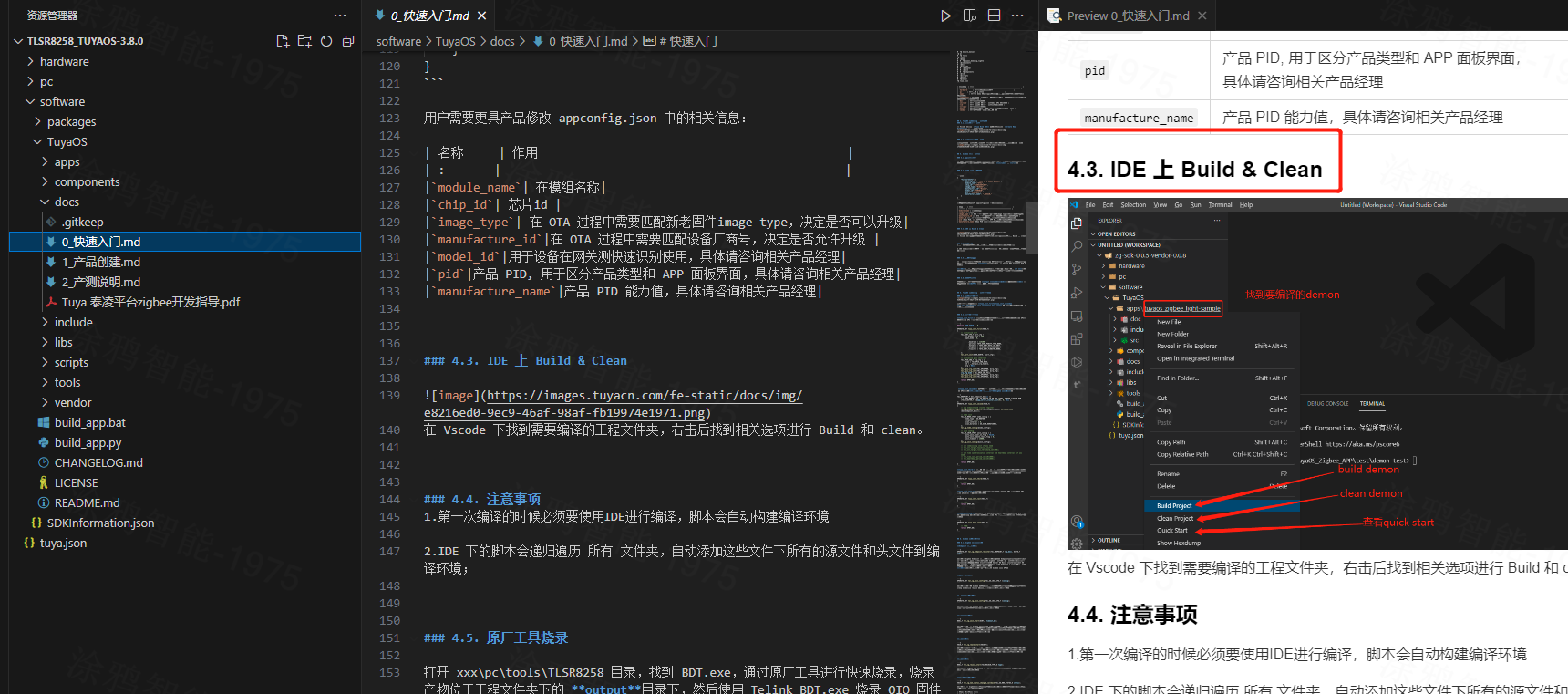This screenshot has width=1568, height=694.
Task: Open explorer panel more actions menu
Action: 340,16
